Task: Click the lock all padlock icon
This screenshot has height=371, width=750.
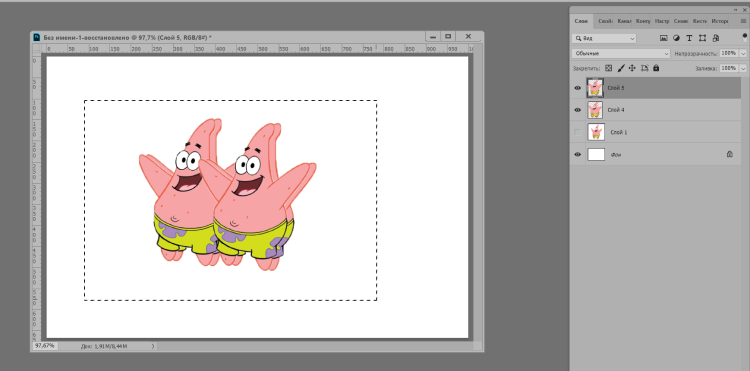Action: [x=656, y=68]
